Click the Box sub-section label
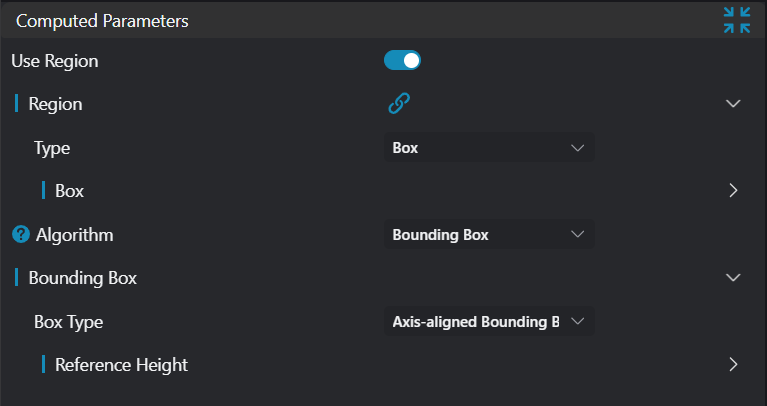The width and height of the screenshot is (767, 406). tap(69, 190)
